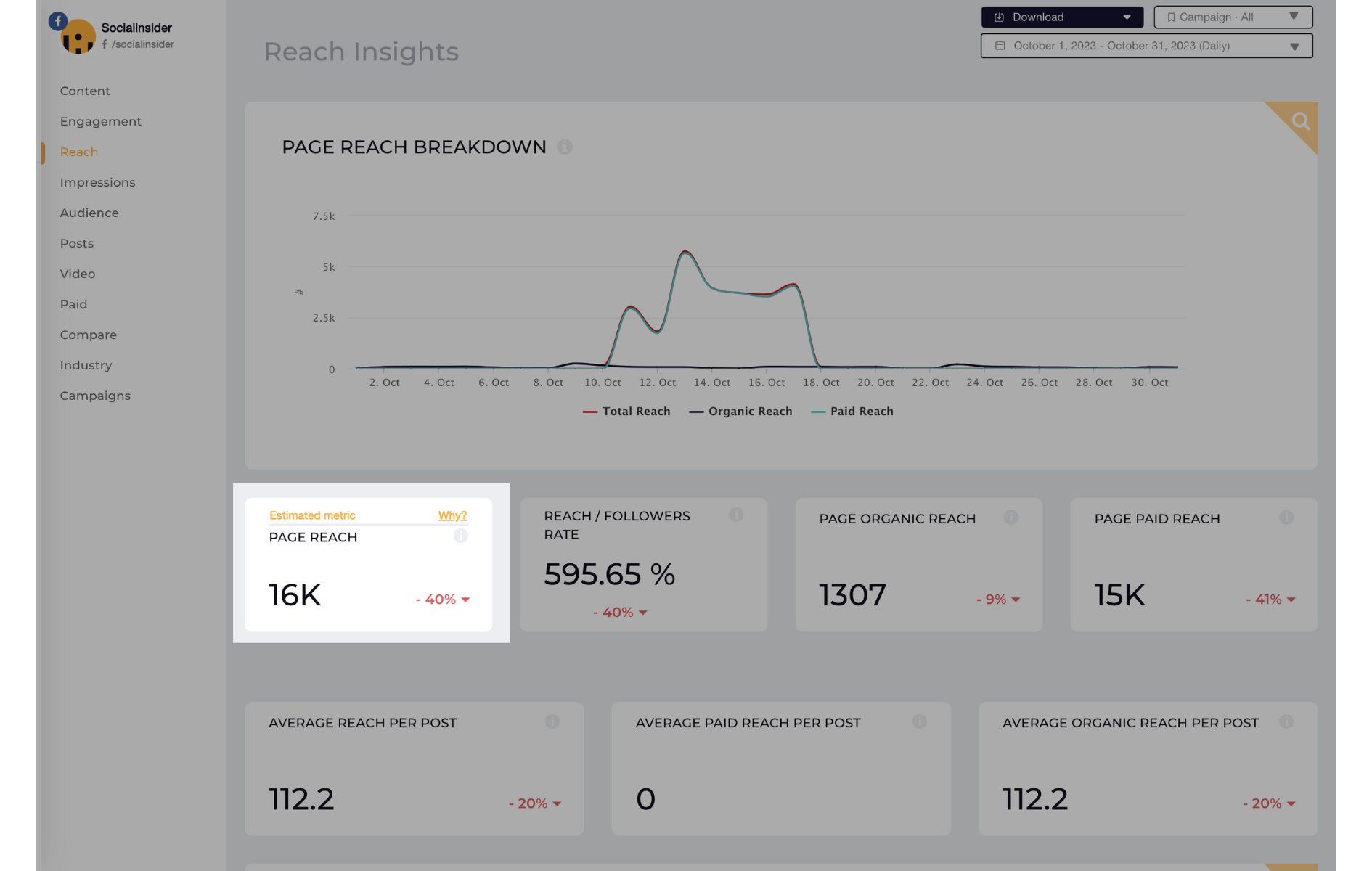Go to Campaigns in the sidebar
Screen dimensions: 1372x871
[x=95, y=396]
